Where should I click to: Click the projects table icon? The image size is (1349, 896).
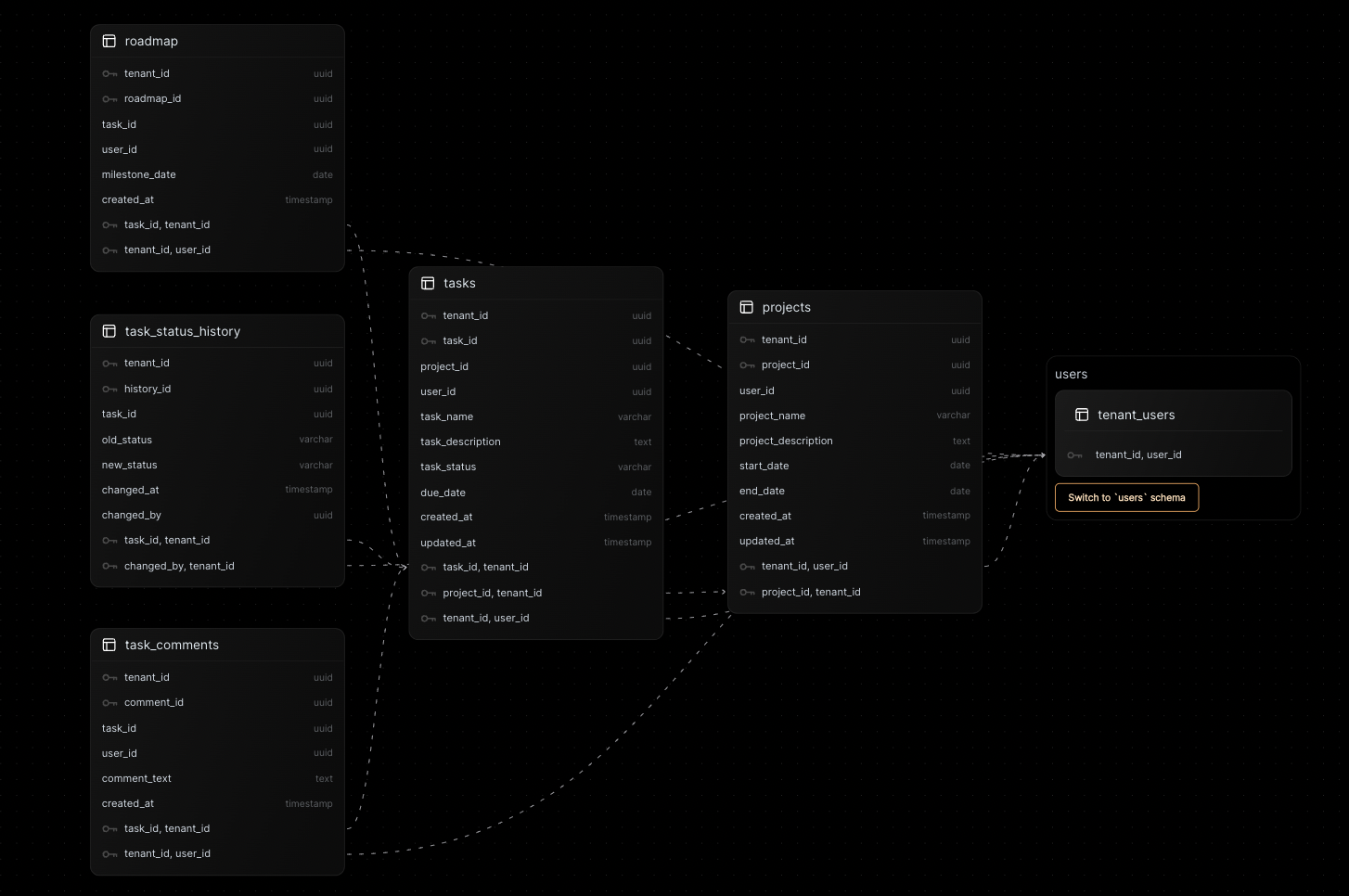[x=747, y=307]
